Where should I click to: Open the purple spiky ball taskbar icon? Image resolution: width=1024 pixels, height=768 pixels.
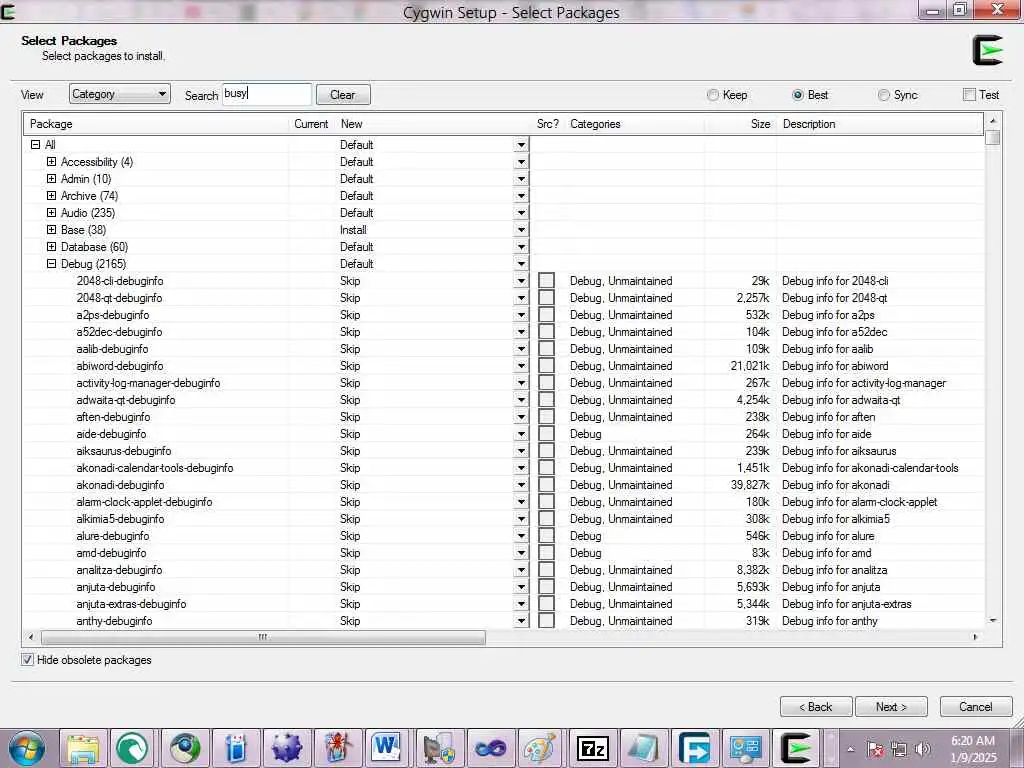pos(287,748)
